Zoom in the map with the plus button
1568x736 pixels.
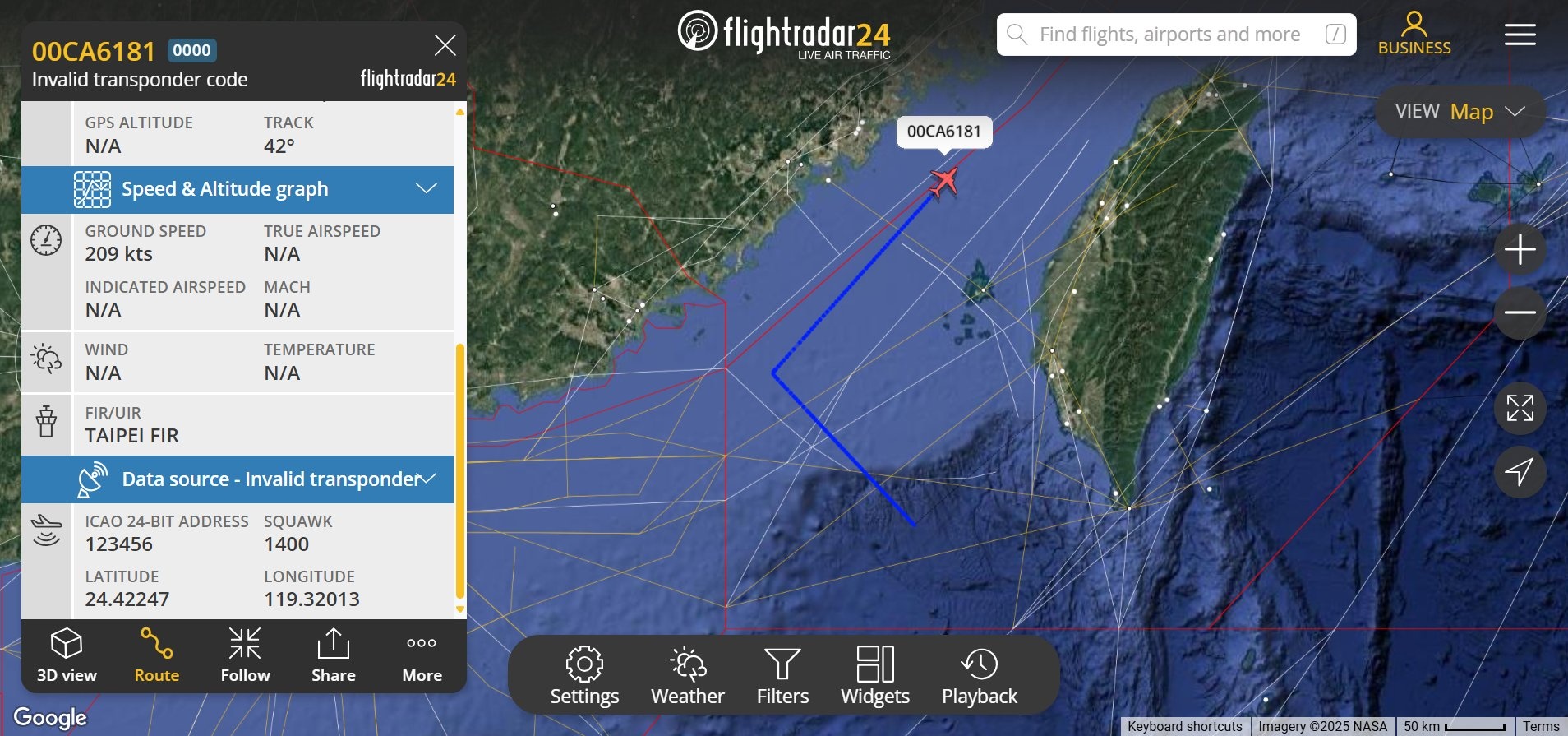[1520, 249]
